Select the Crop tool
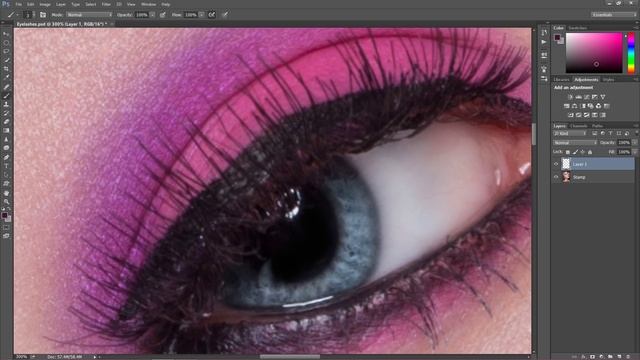The width and height of the screenshot is (640, 360). (x=6, y=69)
